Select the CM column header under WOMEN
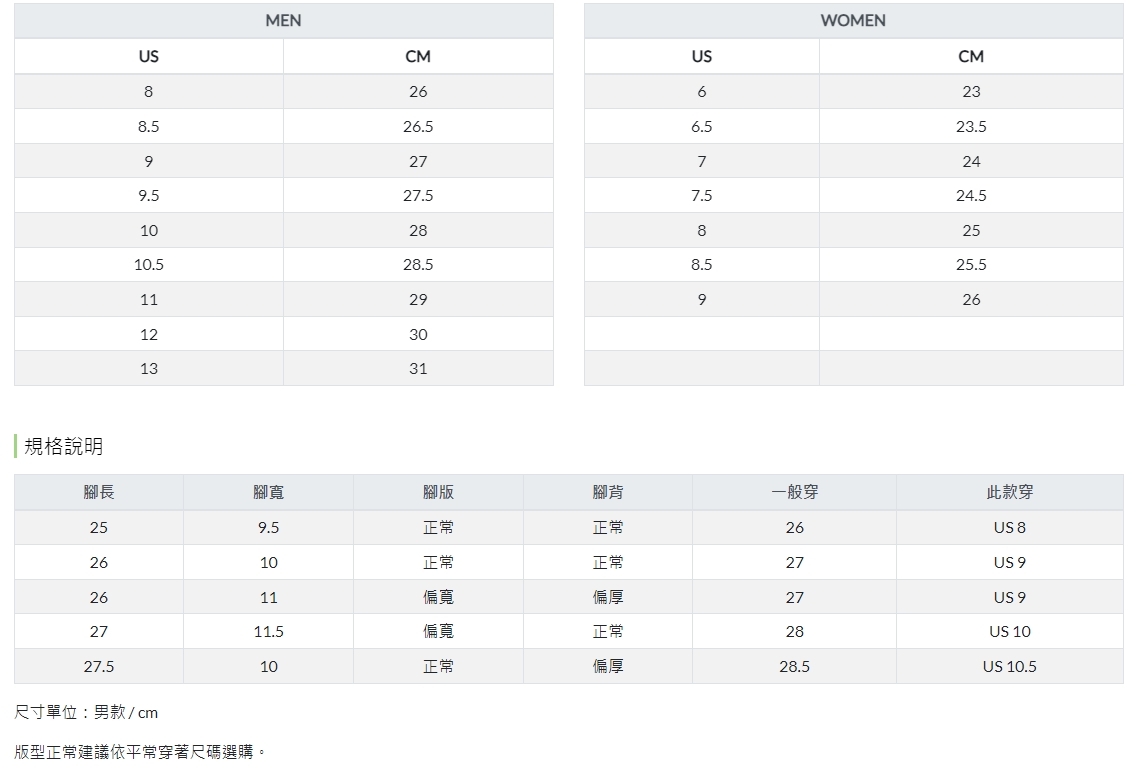Viewport: 1140px width, 770px height. pos(971,57)
